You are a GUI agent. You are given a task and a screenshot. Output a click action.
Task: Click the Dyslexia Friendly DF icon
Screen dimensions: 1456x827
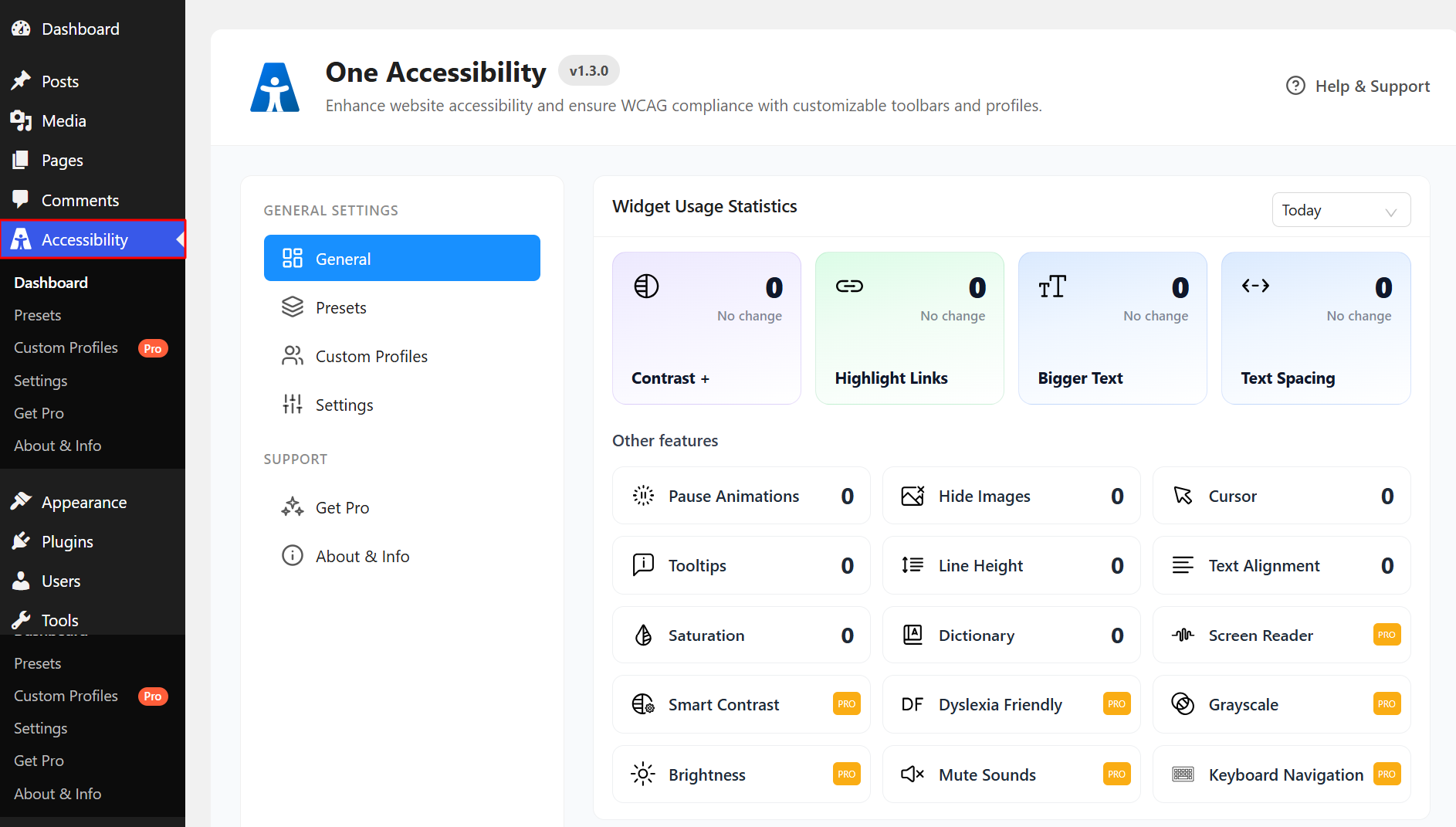point(912,704)
